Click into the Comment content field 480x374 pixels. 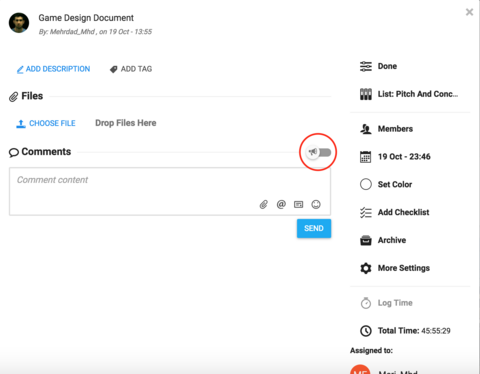tap(170, 191)
